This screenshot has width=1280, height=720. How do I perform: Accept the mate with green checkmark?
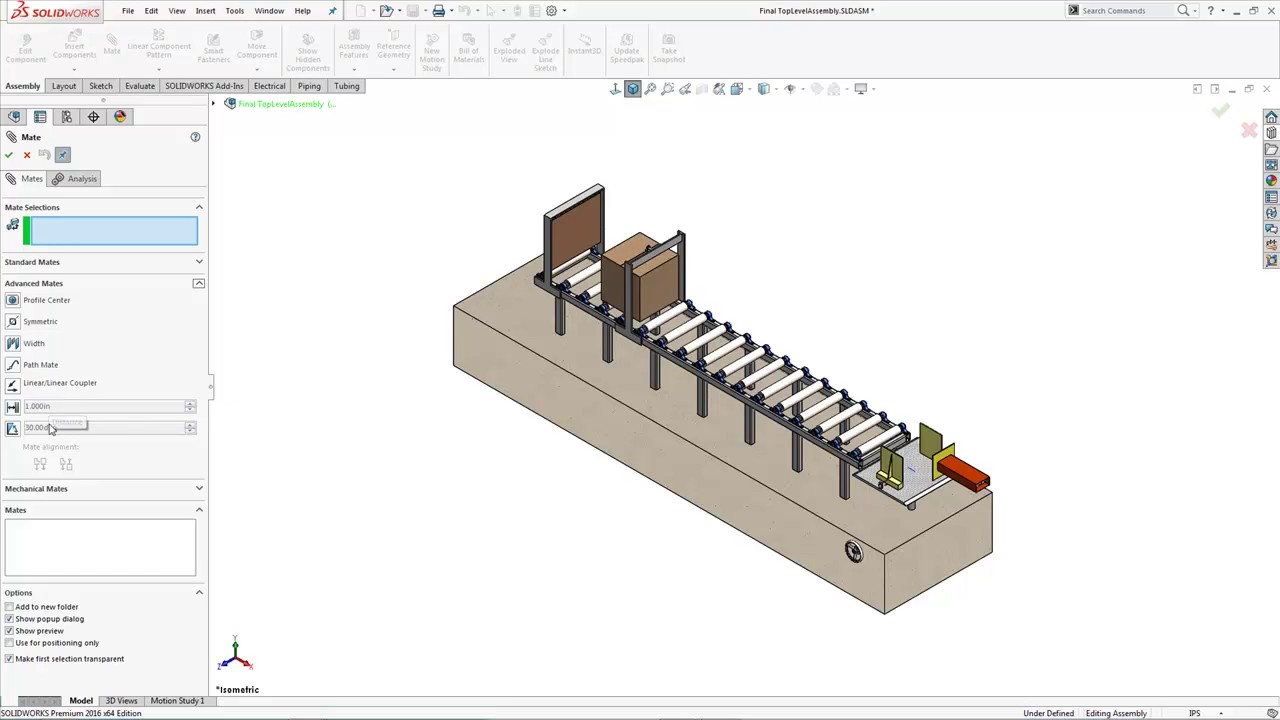click(x=9, y=155)
